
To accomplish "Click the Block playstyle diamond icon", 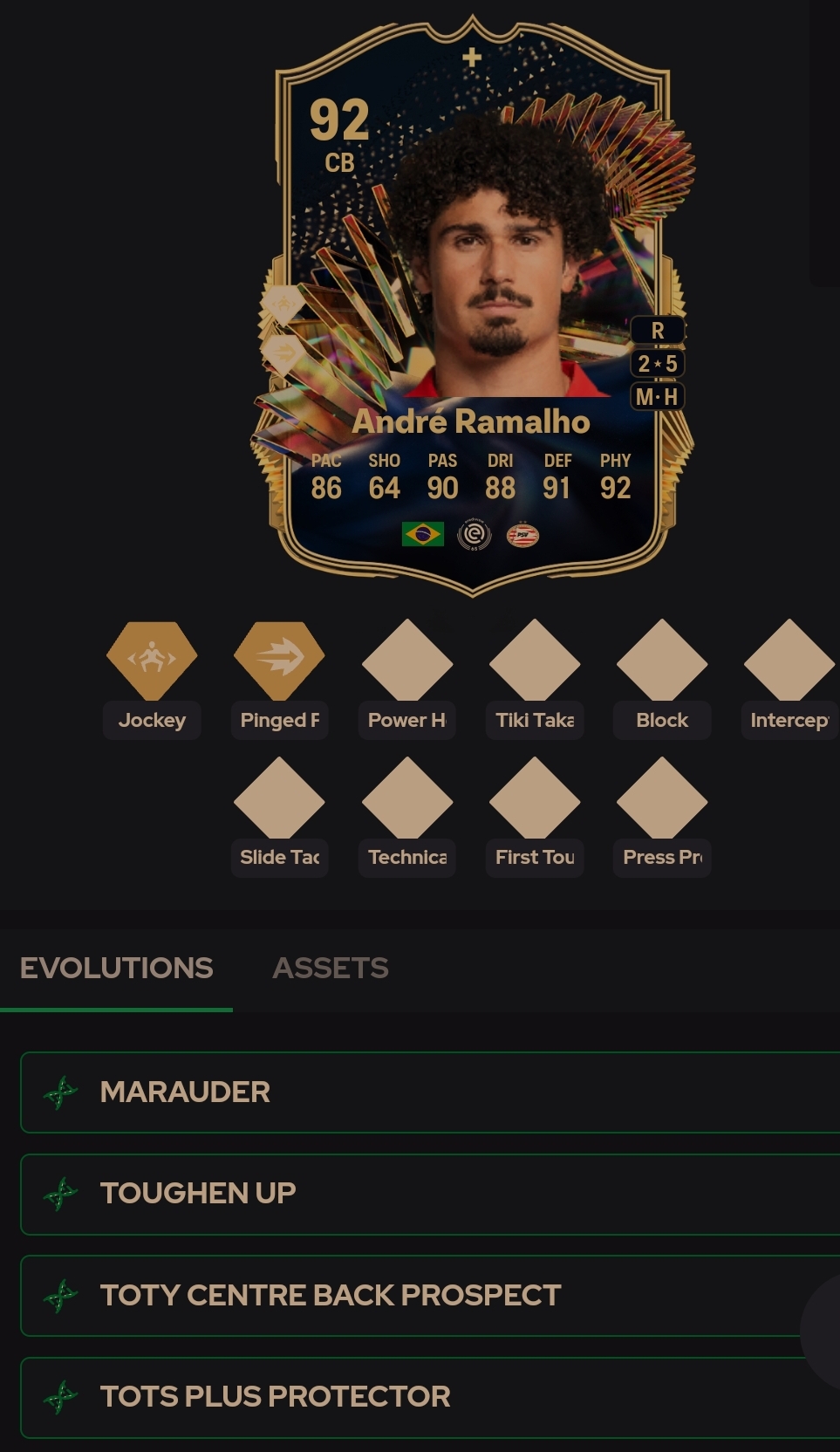I will (662, 661).
